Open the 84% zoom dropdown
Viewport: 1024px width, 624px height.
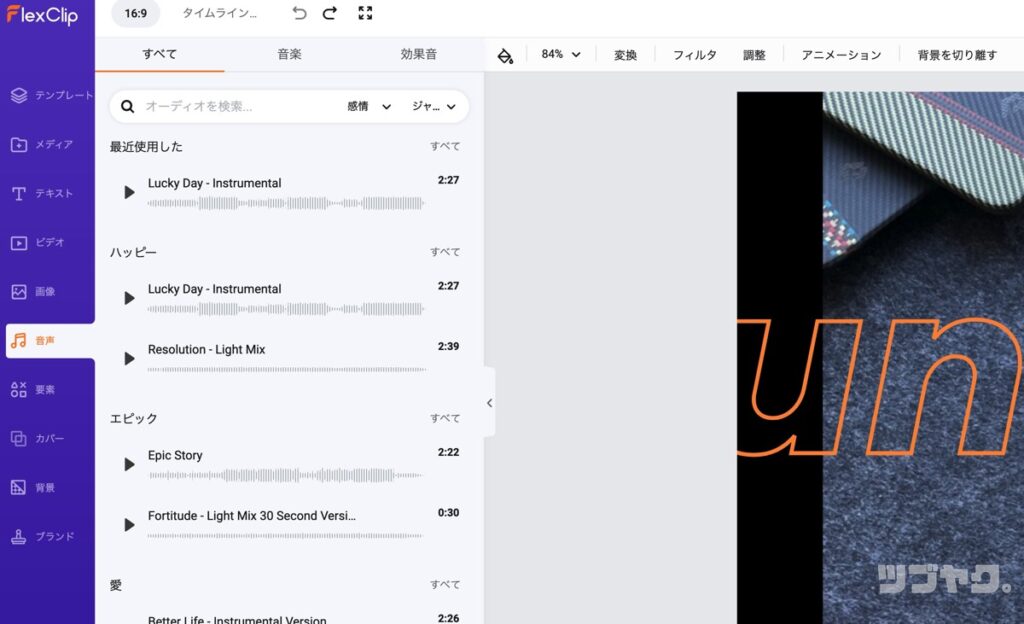(x=561, y=54)
